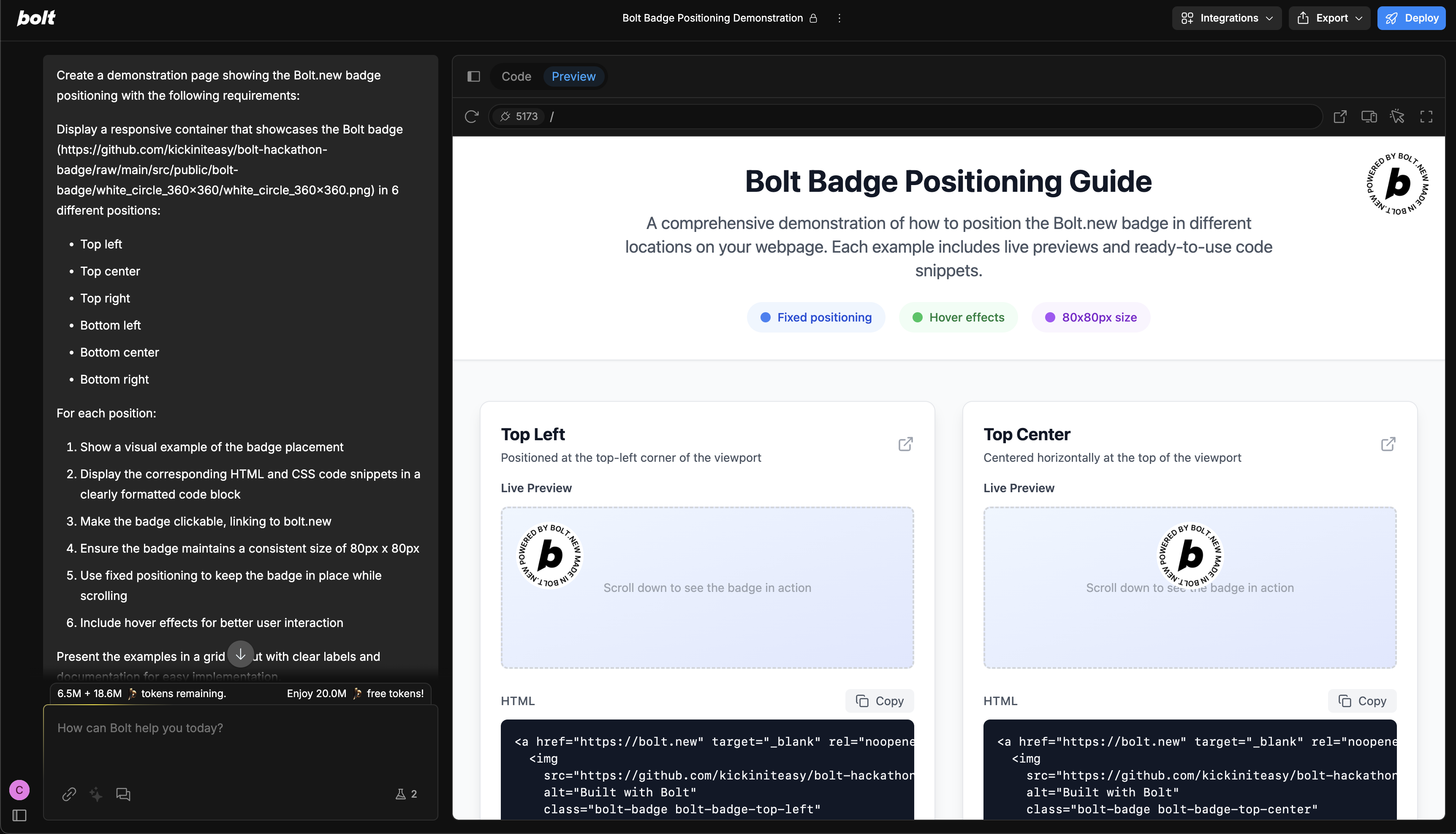Open the project options three-dot menu

point(839,18)
